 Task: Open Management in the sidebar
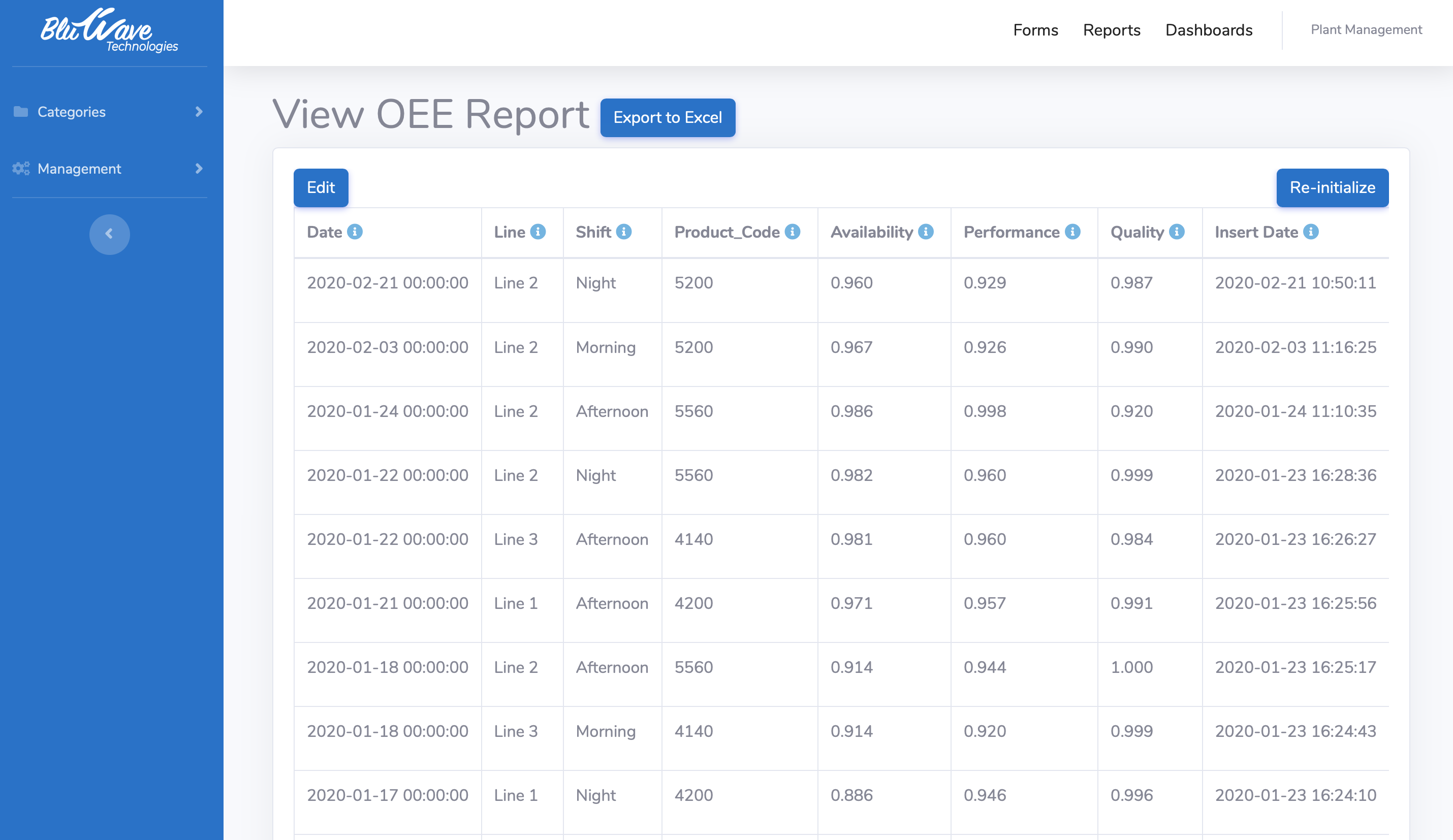(x=110, y=168)
